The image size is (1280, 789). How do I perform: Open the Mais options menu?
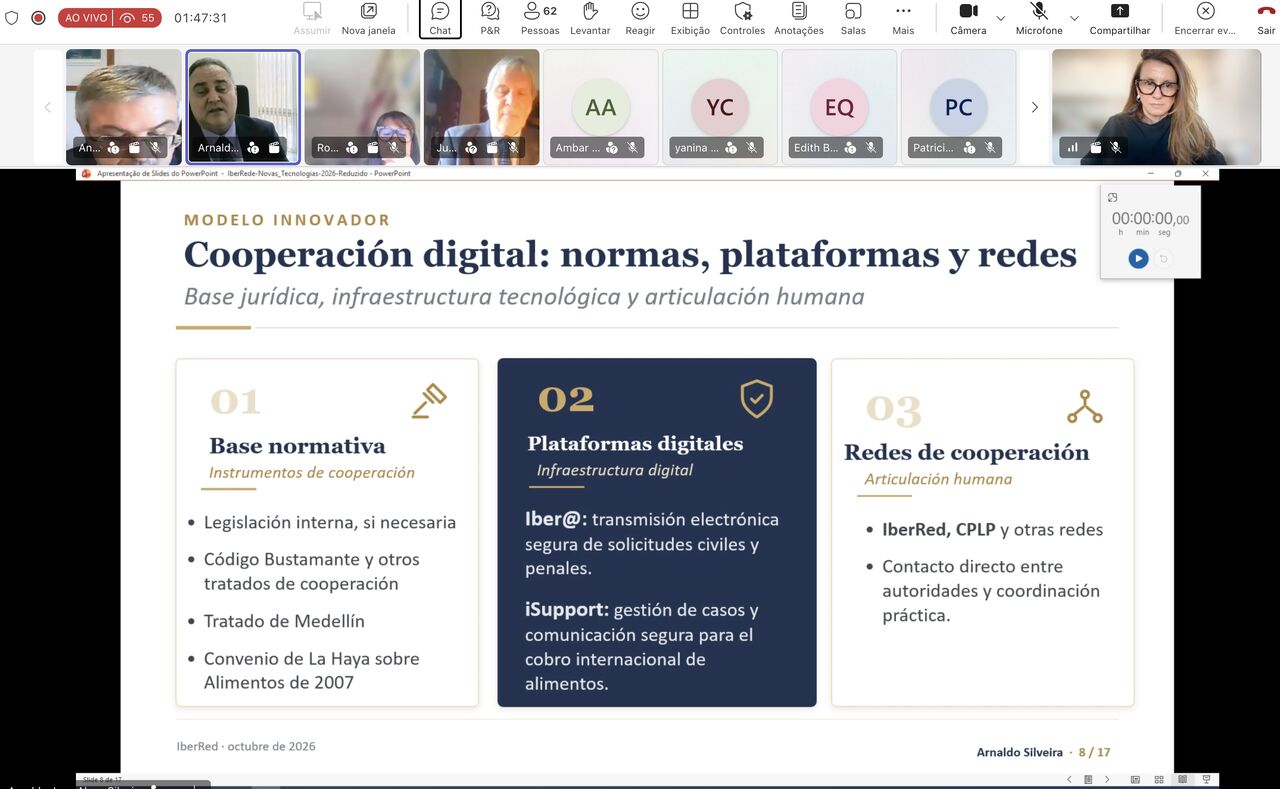pos(903,18)
